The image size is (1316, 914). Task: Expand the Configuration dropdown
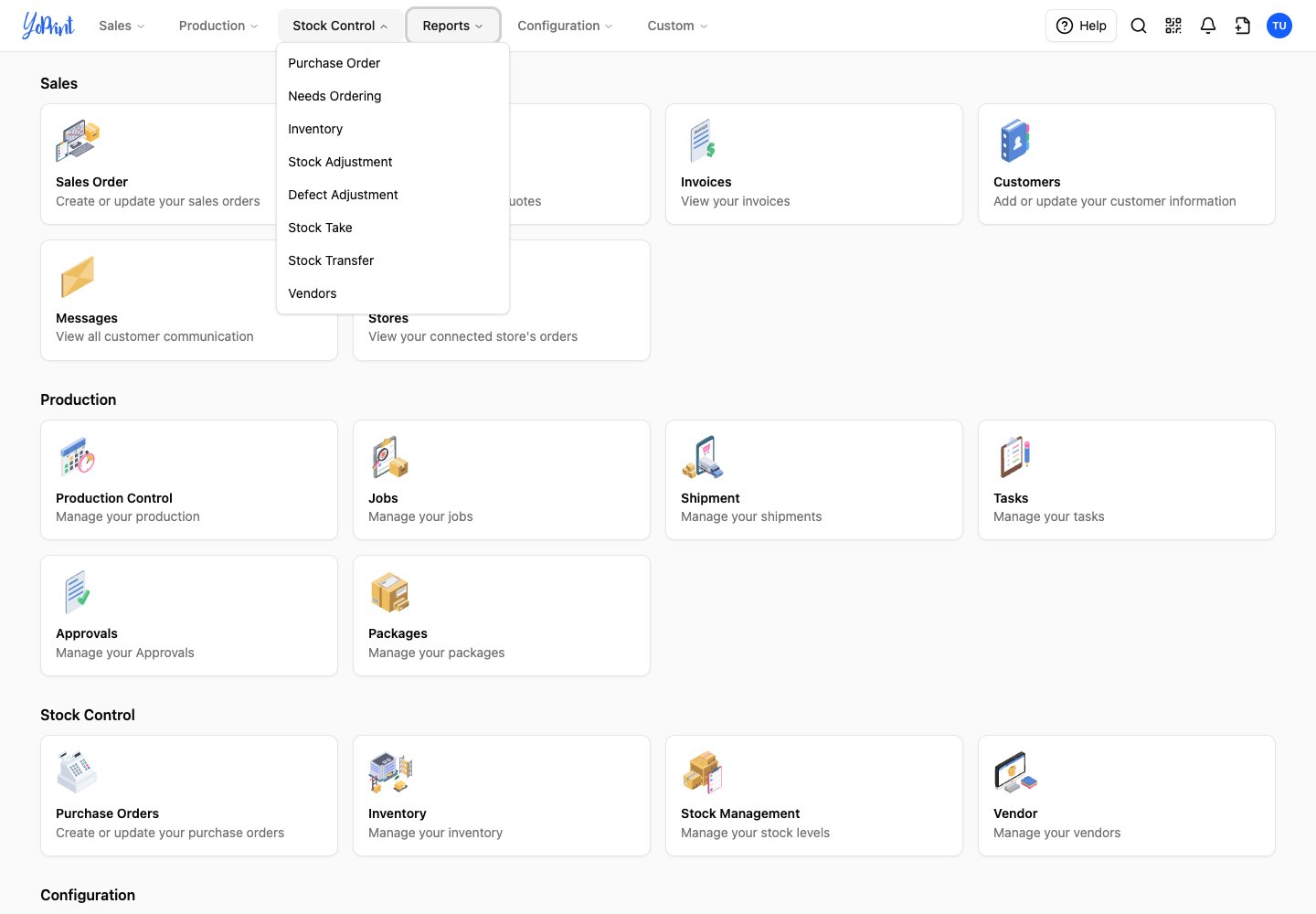[565, 26]
